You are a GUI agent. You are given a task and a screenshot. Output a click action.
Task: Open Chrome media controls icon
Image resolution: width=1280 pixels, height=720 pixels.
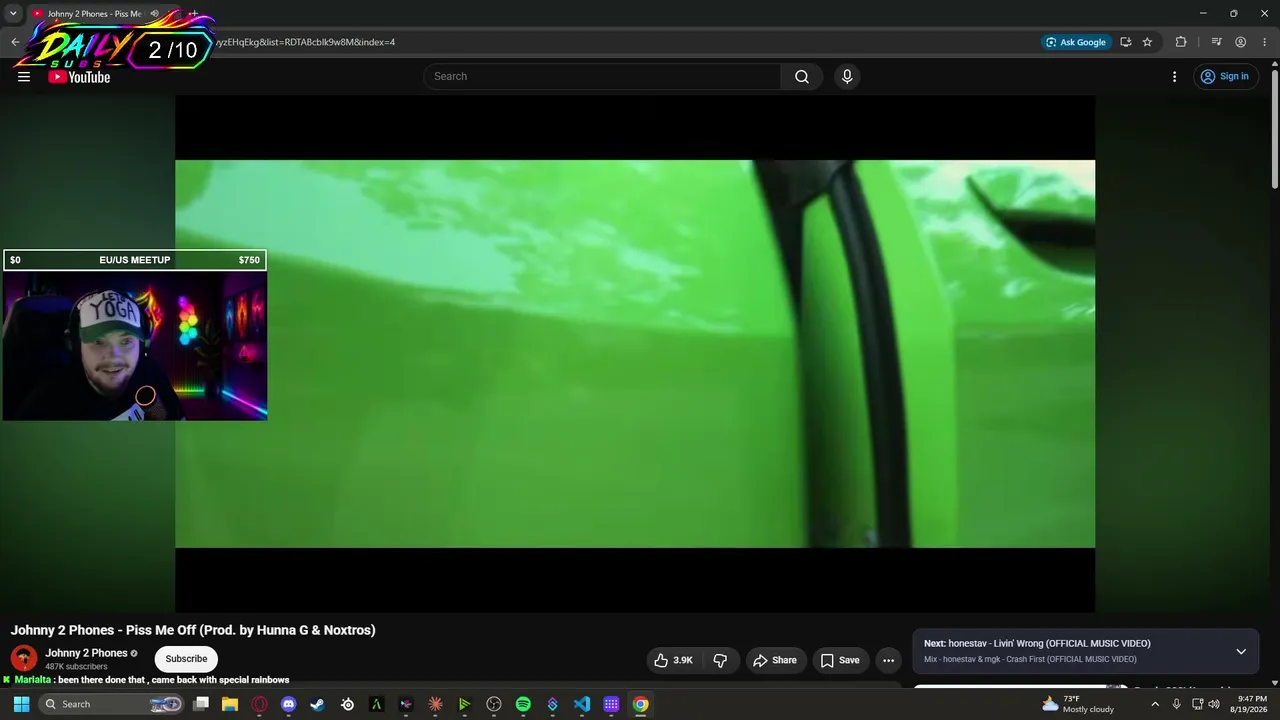[x=1216, y=42]
